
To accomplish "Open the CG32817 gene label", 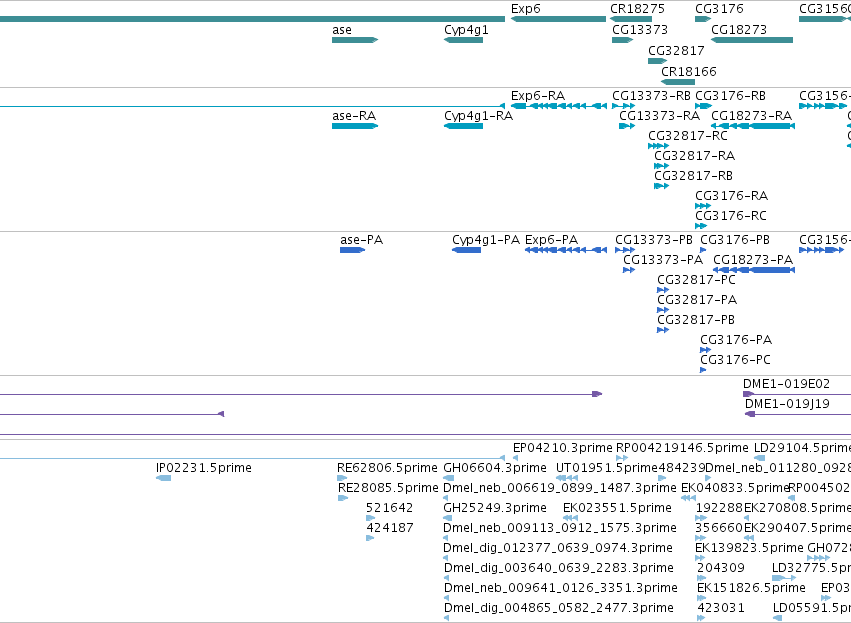I will tap(676, 50).
